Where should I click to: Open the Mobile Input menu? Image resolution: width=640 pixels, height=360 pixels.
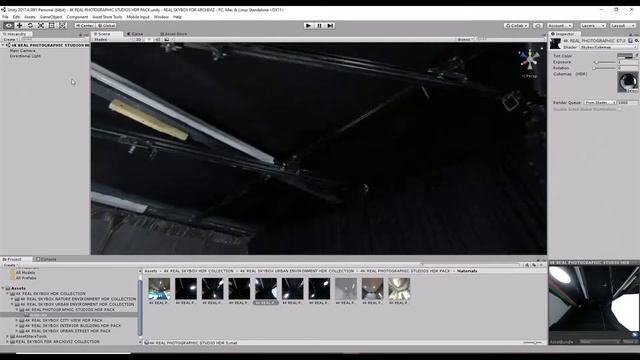coord(138,17)
